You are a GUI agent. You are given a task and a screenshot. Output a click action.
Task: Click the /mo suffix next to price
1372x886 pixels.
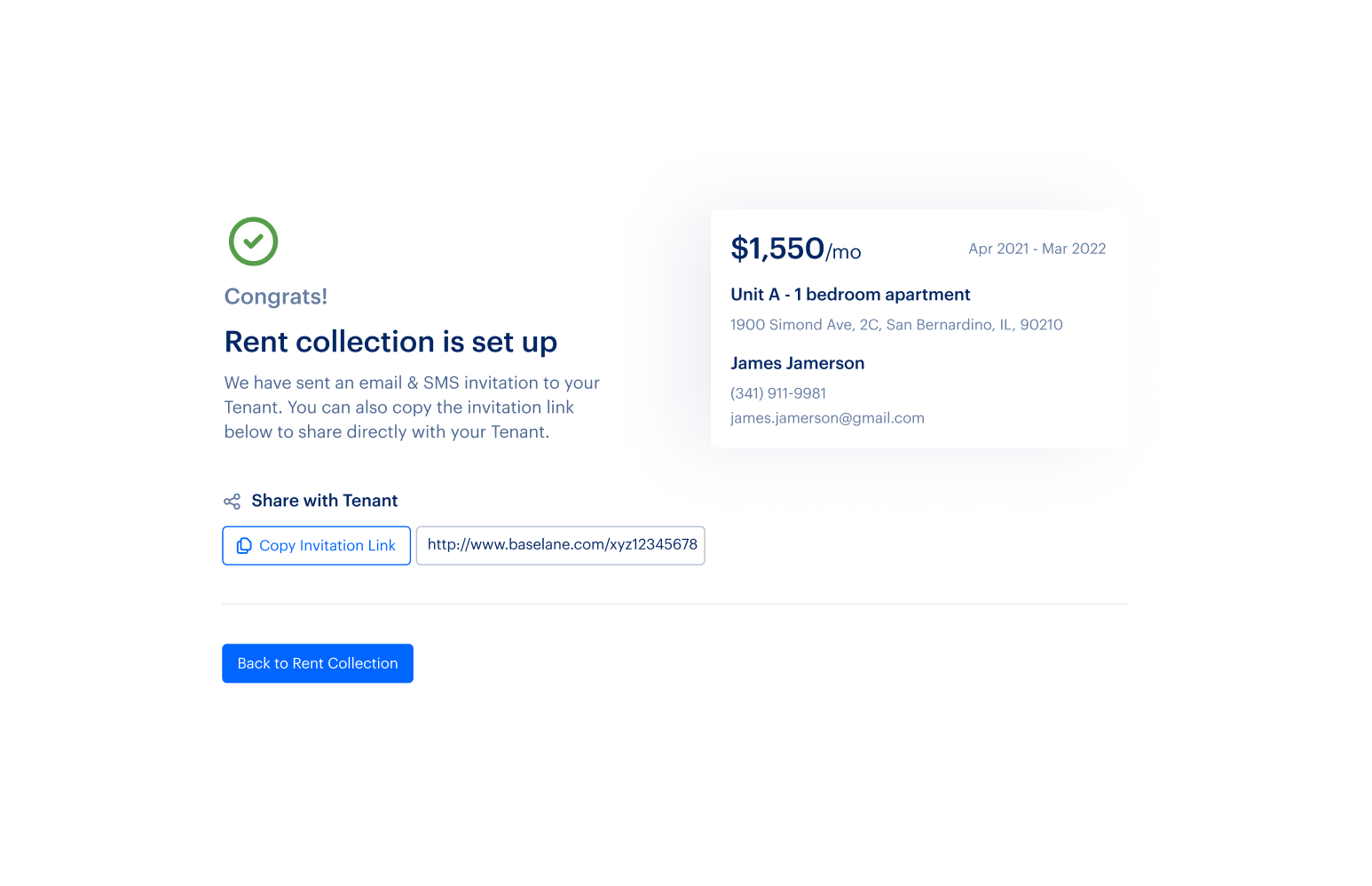coord(844,252)
